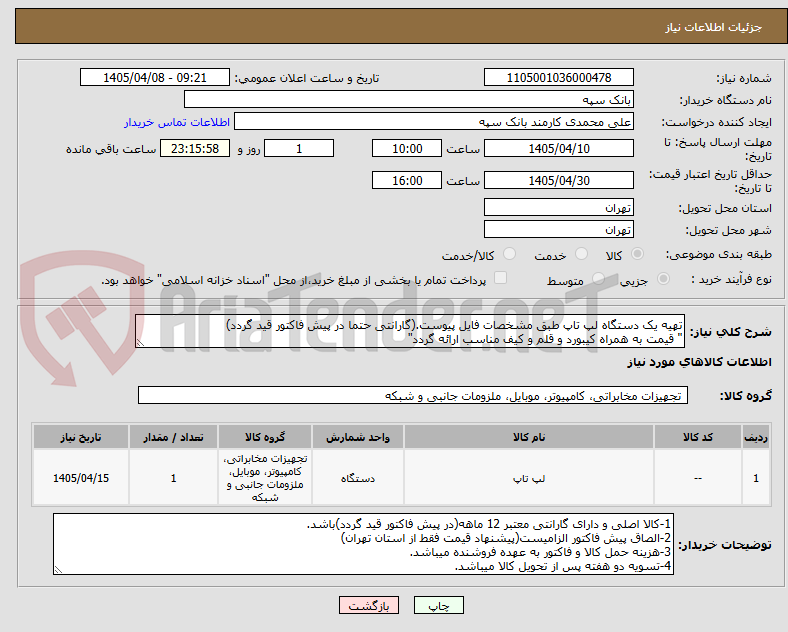Select the خدمت radio button

point(581,254)
